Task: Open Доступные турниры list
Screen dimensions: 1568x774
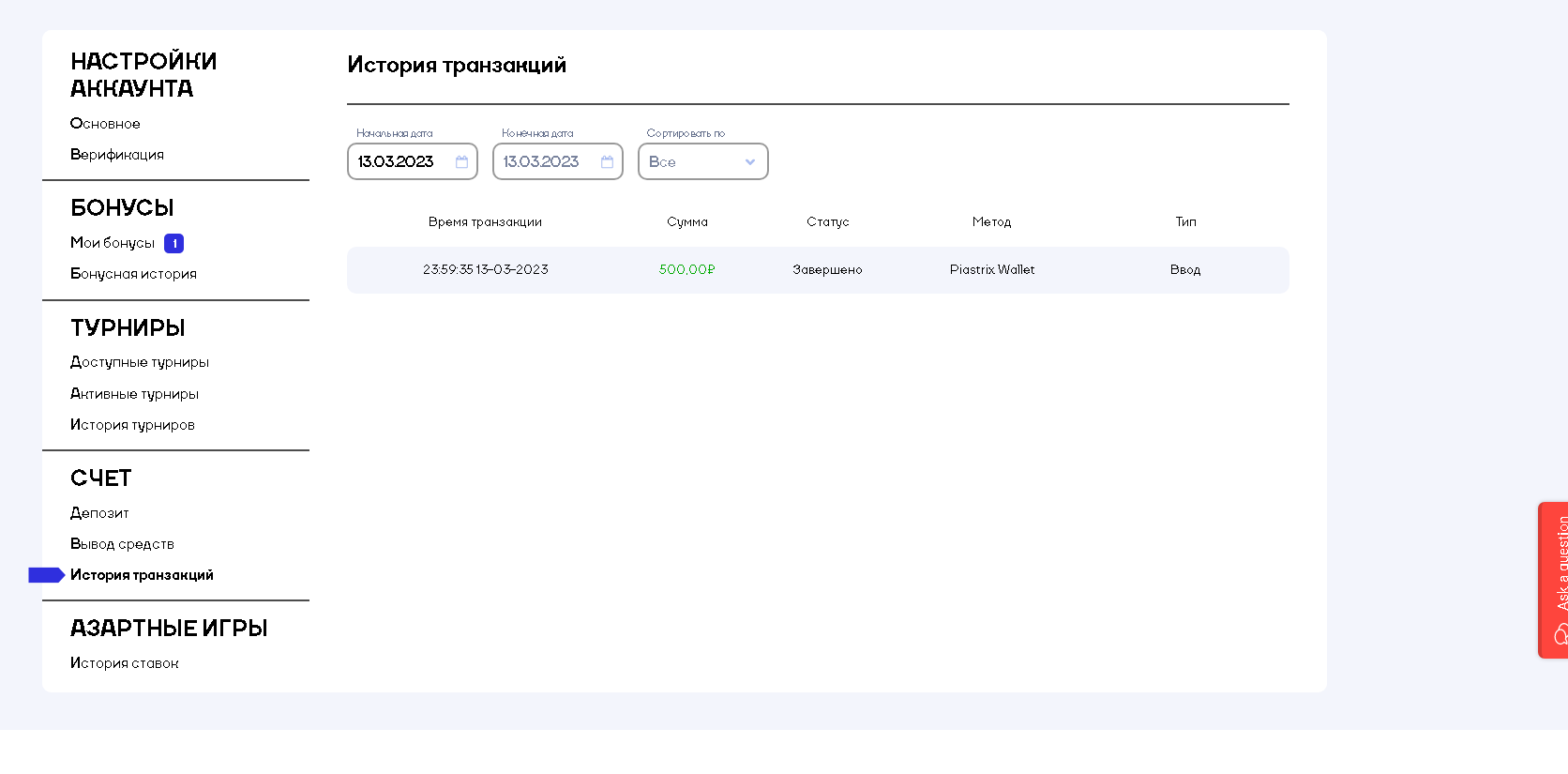Action: coord(140,362)
